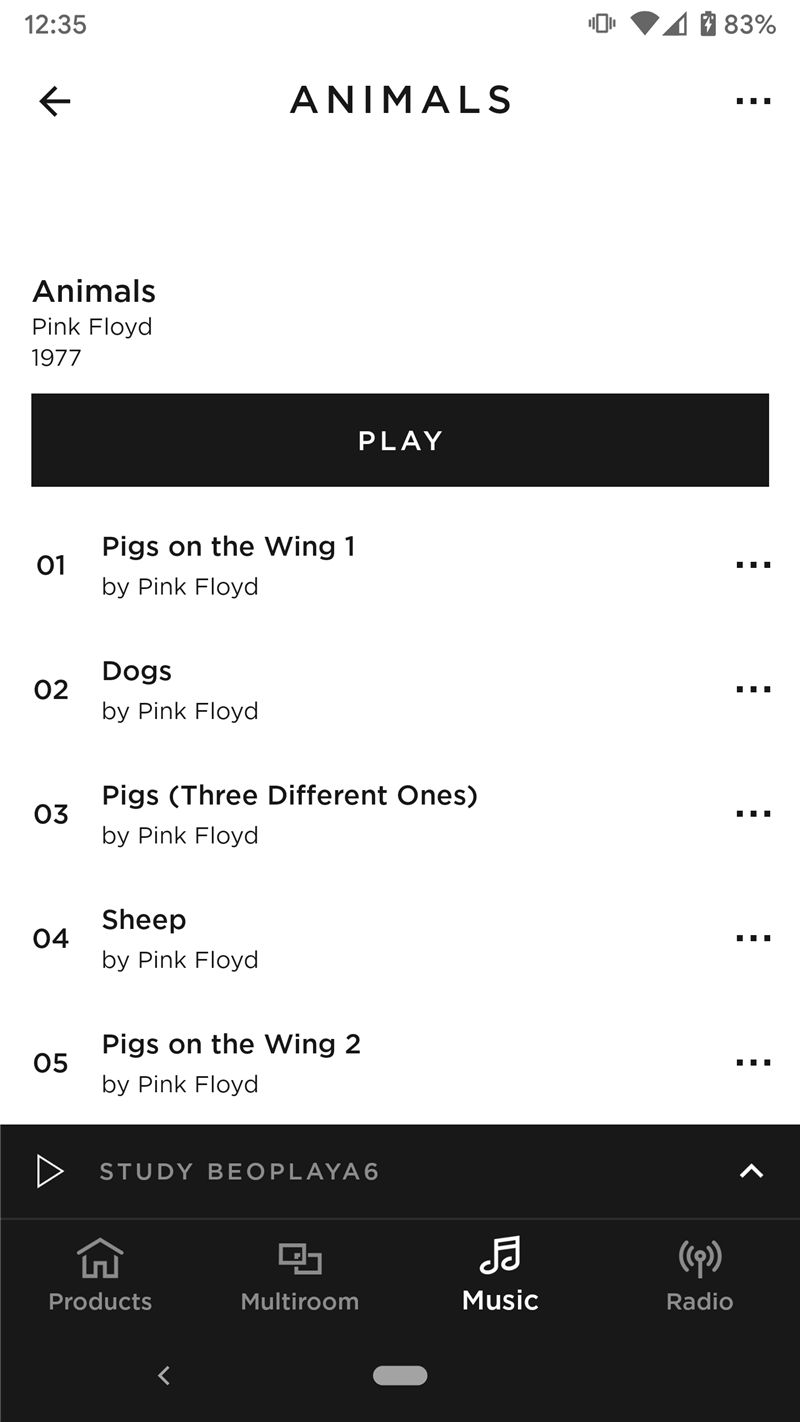Open more options for the Sheep track

point(752,938)
